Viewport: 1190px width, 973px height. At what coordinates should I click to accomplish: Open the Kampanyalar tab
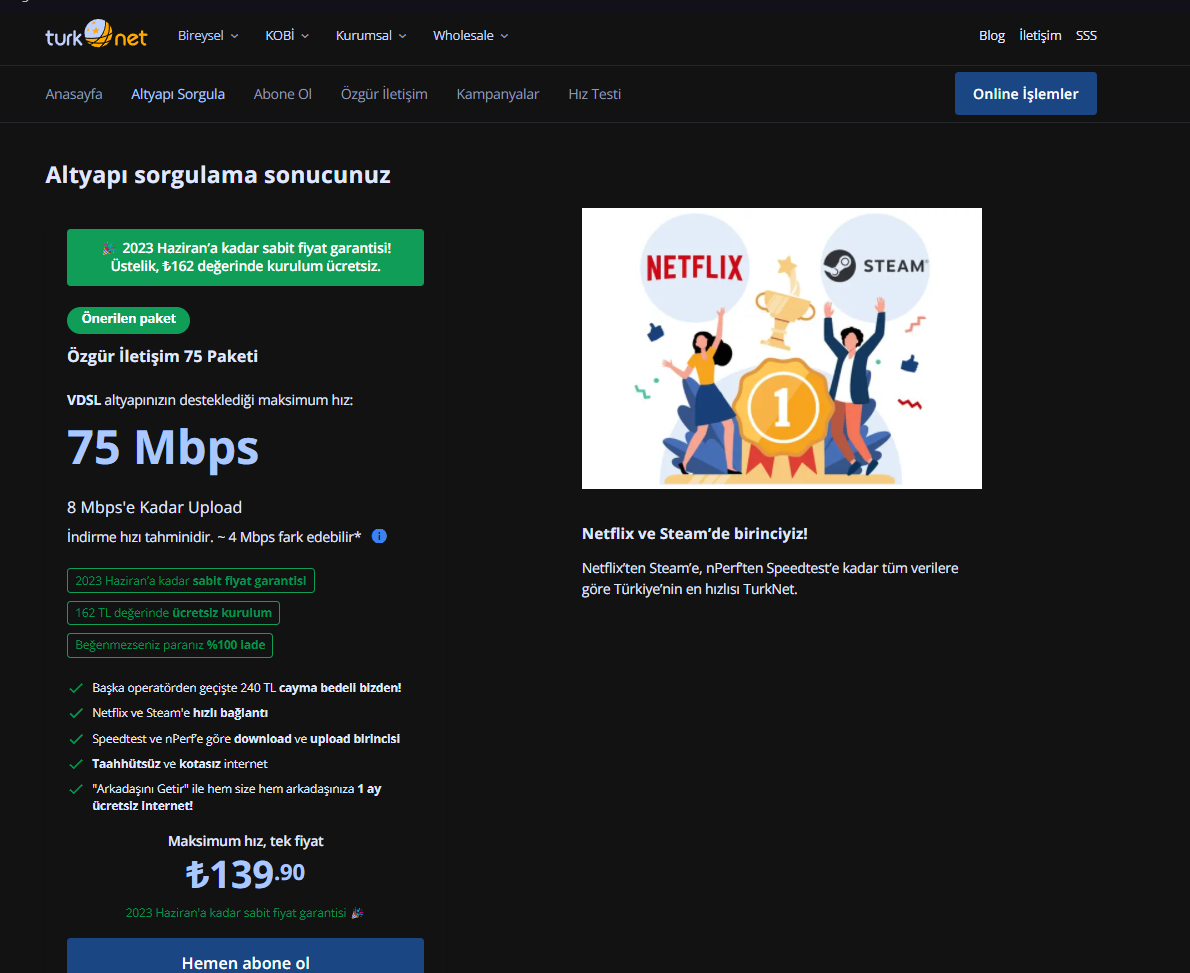pos(498,94)
